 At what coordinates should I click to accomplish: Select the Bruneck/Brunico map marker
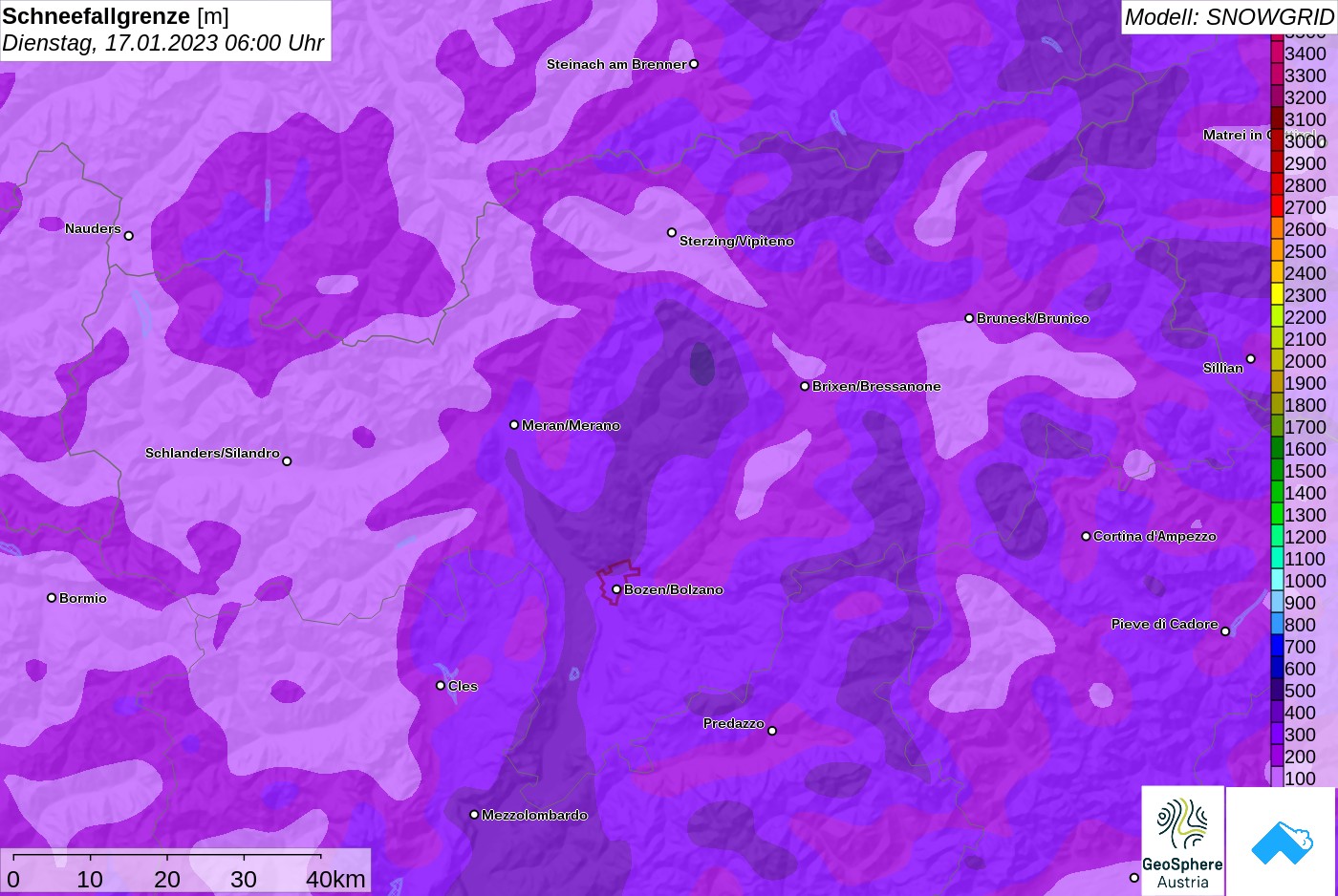pos(969,318)
